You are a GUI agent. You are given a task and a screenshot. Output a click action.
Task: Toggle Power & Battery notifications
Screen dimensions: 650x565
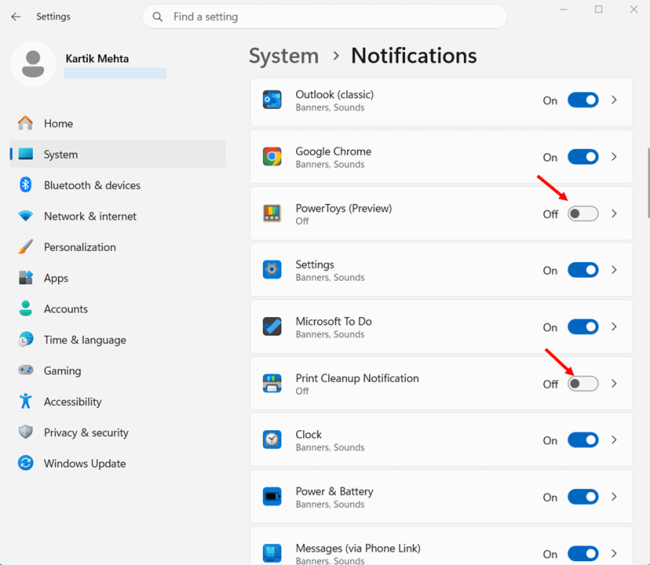(583, 497)
